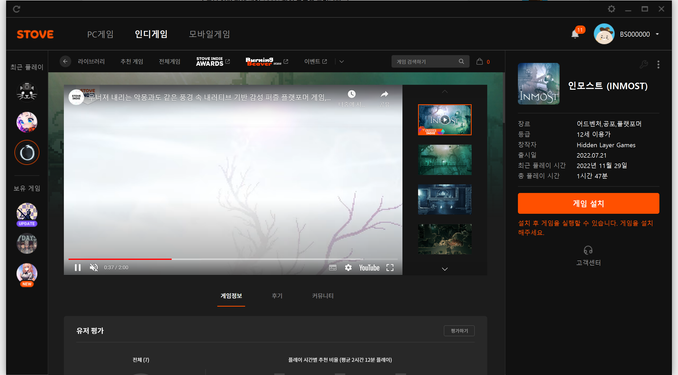Click the video channel logo
This screenshot has height=375, width=678.
tap(77, 97)
